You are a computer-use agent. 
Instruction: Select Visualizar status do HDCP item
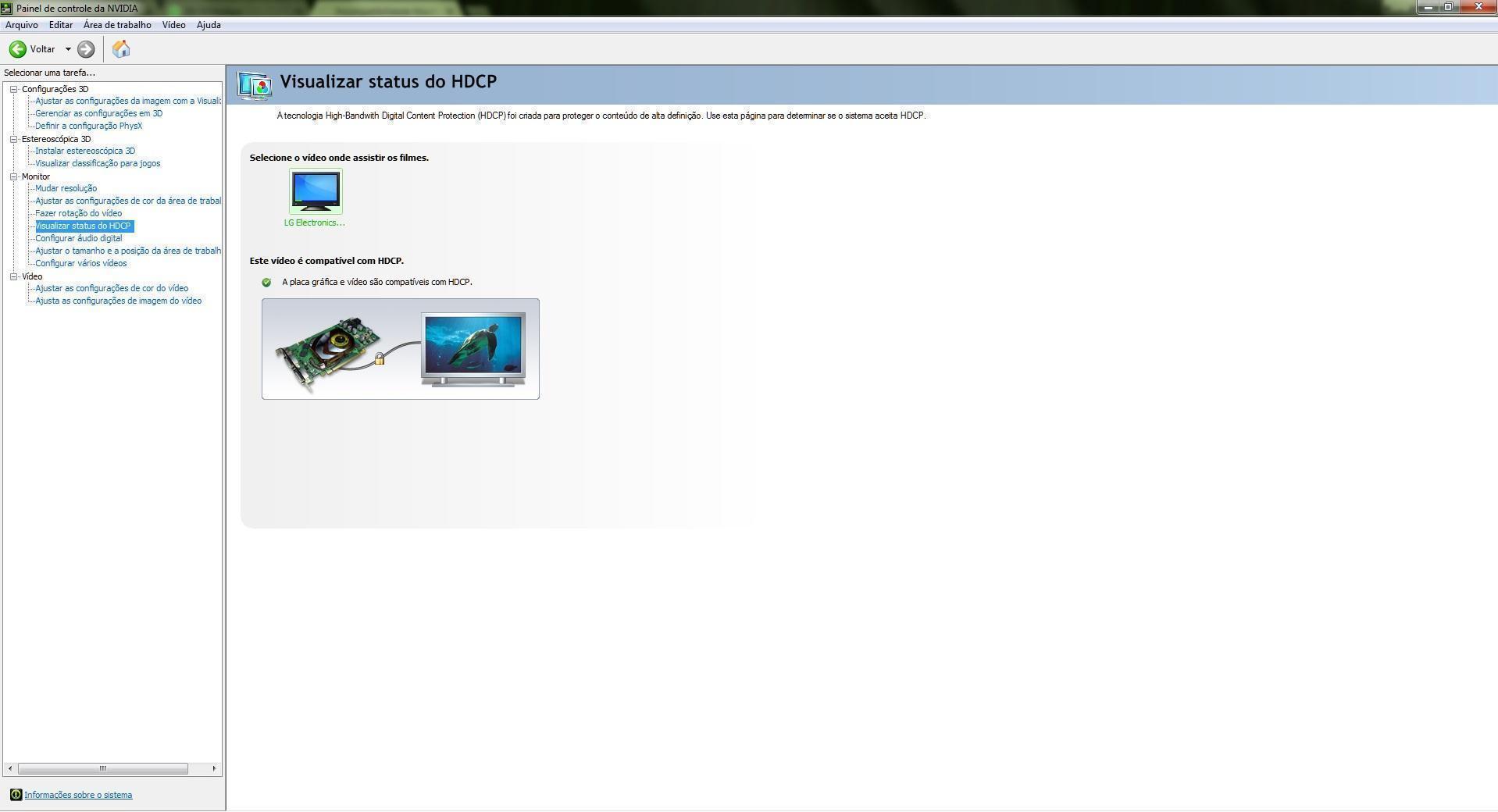84,226
